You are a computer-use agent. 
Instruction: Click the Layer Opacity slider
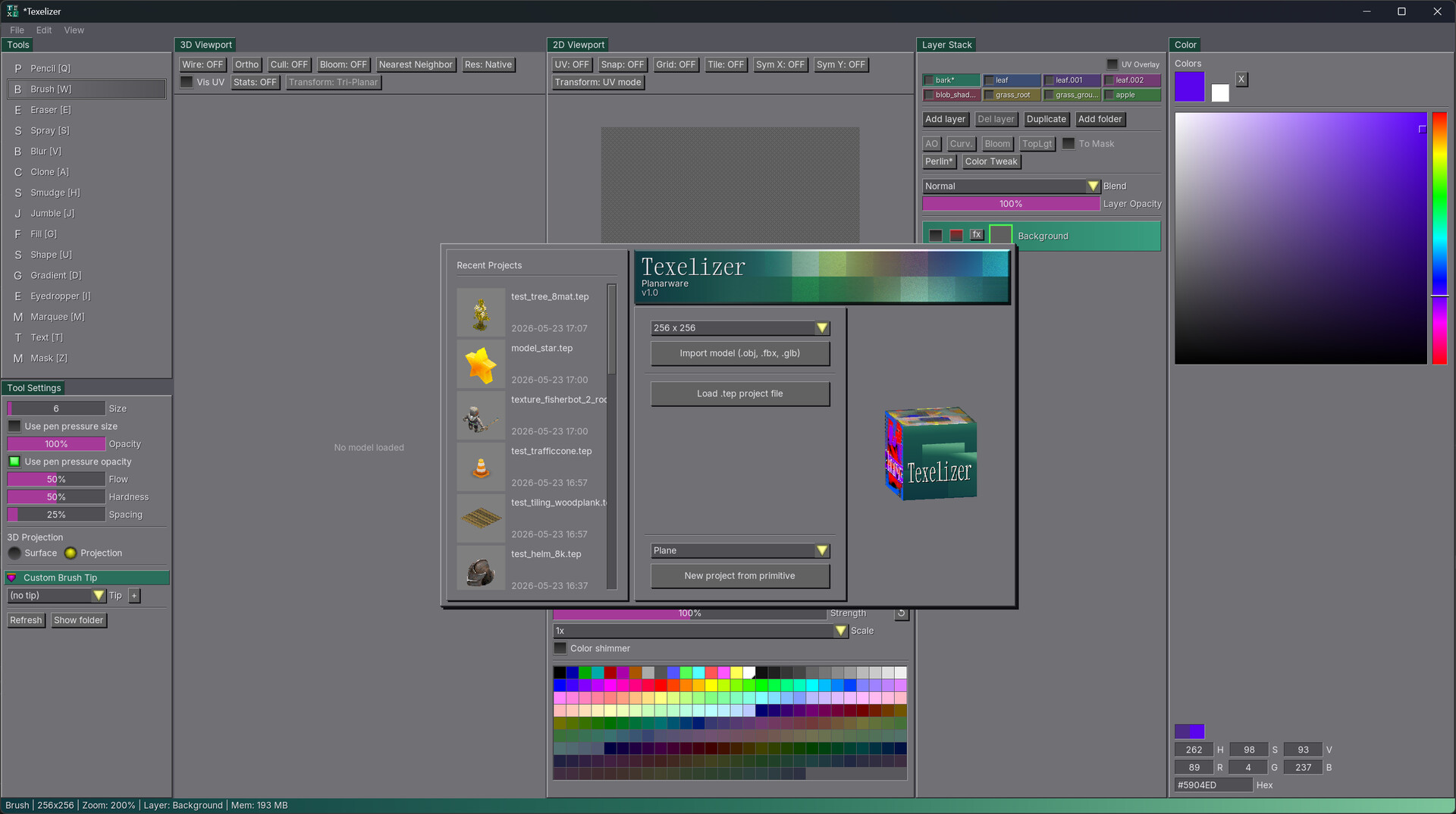[1011, 204]
